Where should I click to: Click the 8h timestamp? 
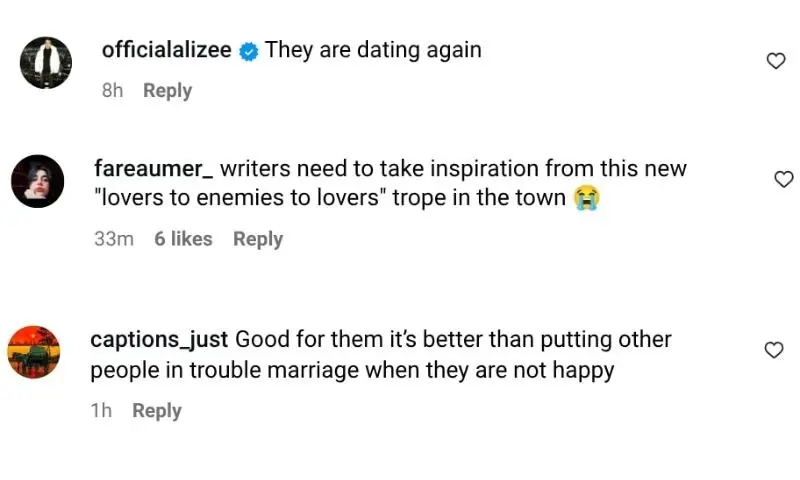tap(112, 91)
